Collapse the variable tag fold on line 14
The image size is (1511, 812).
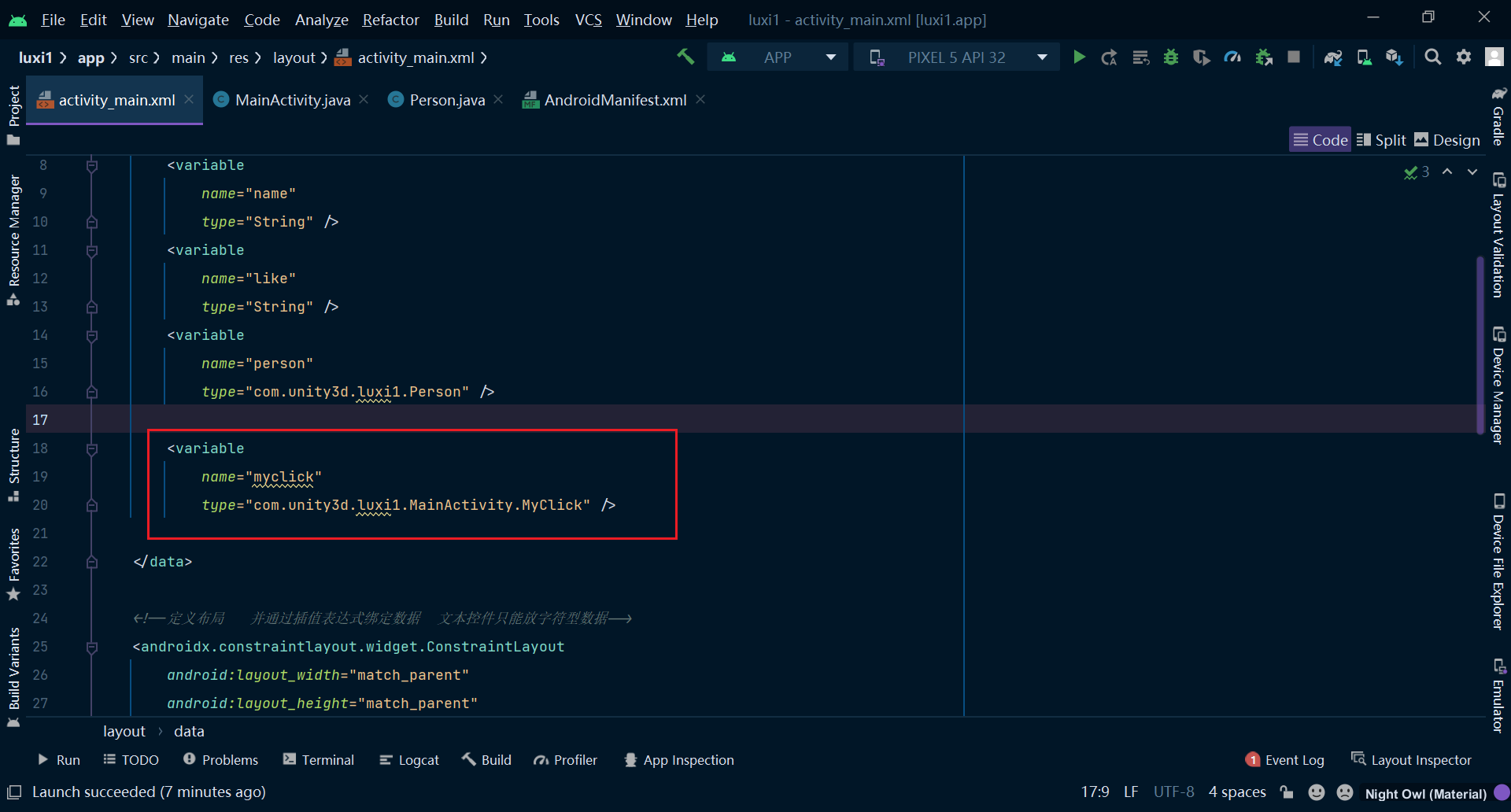point(92,335)
